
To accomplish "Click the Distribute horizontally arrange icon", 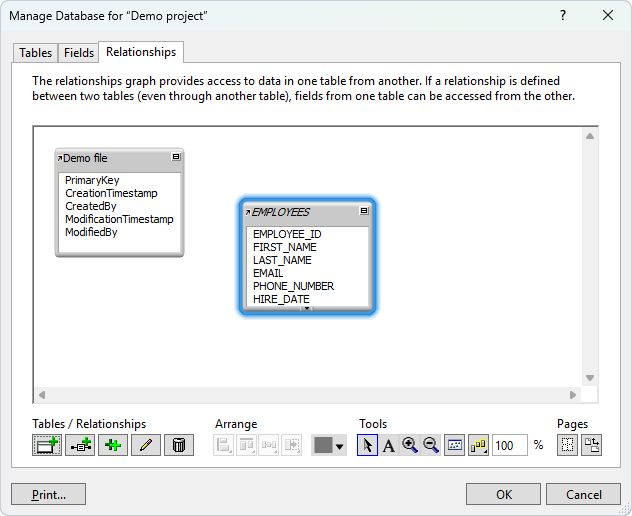I will [269, 445].
